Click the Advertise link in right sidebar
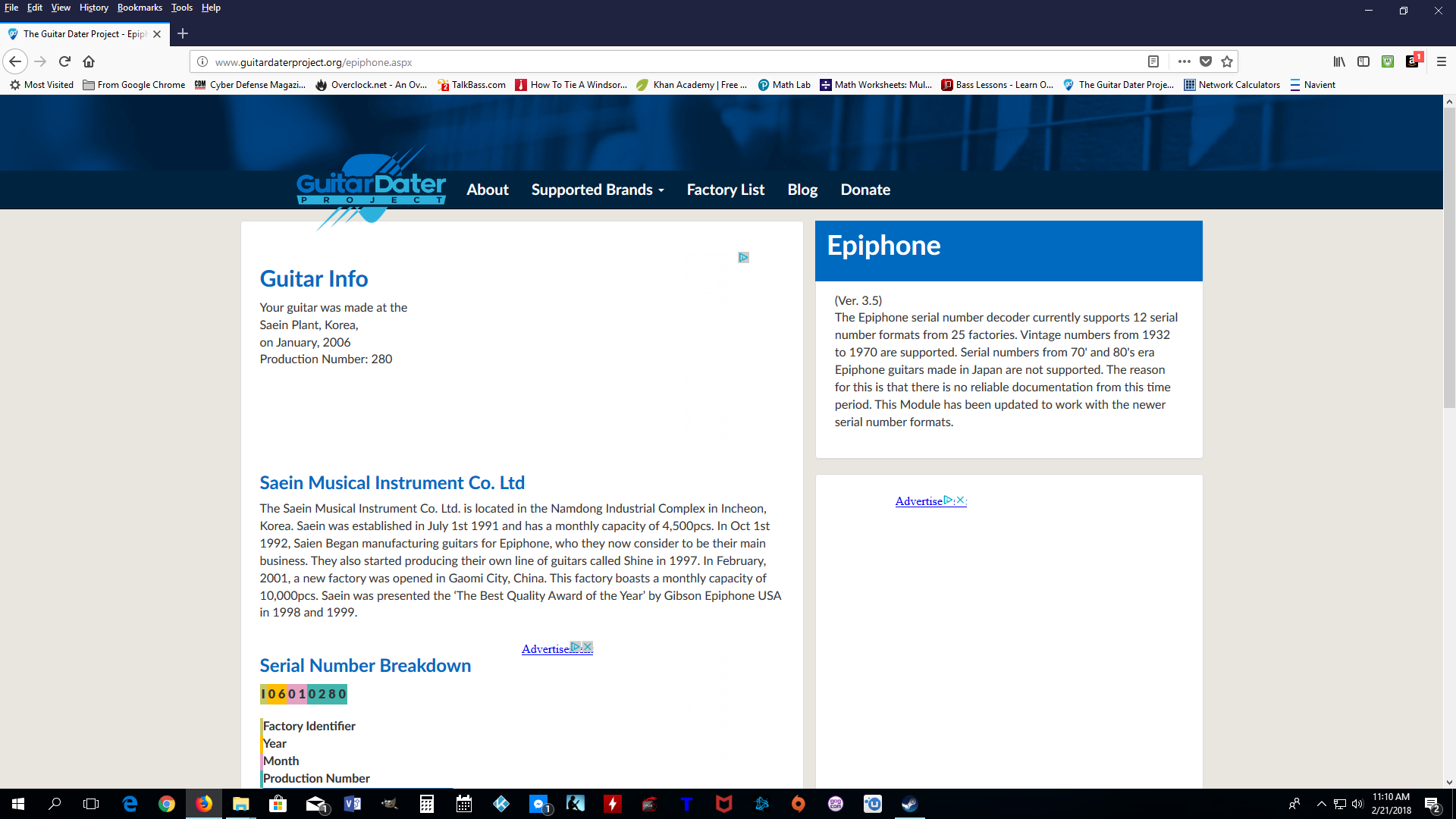This screenshot has height=819, width=1456. 919,501
